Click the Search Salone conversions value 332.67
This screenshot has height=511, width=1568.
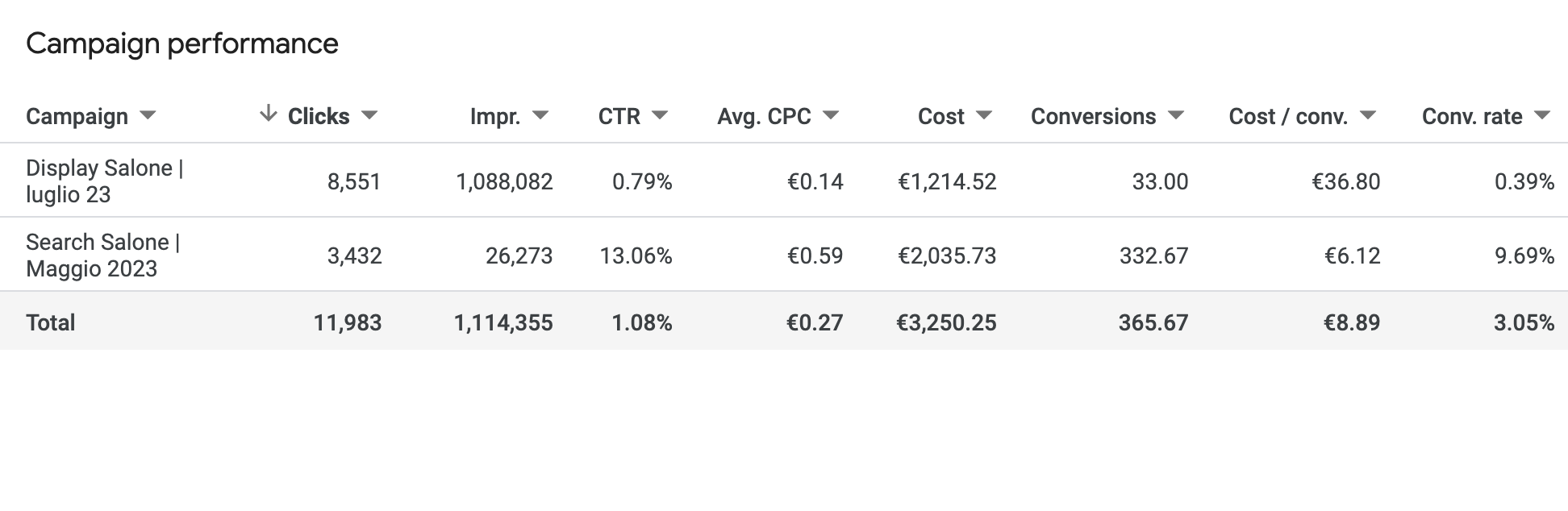[1153, 255]
